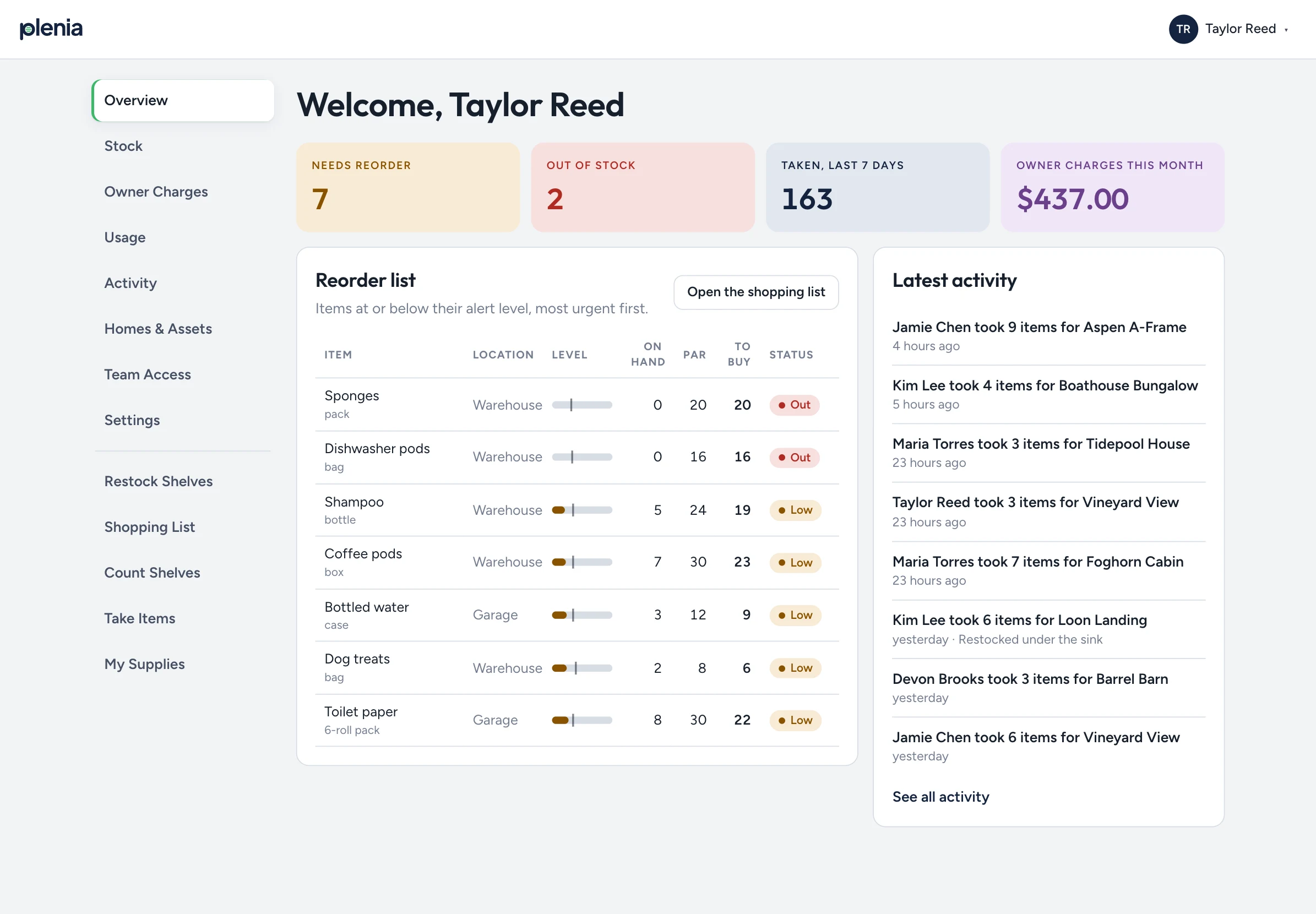Follow the See all activity link

pos(940,797)
